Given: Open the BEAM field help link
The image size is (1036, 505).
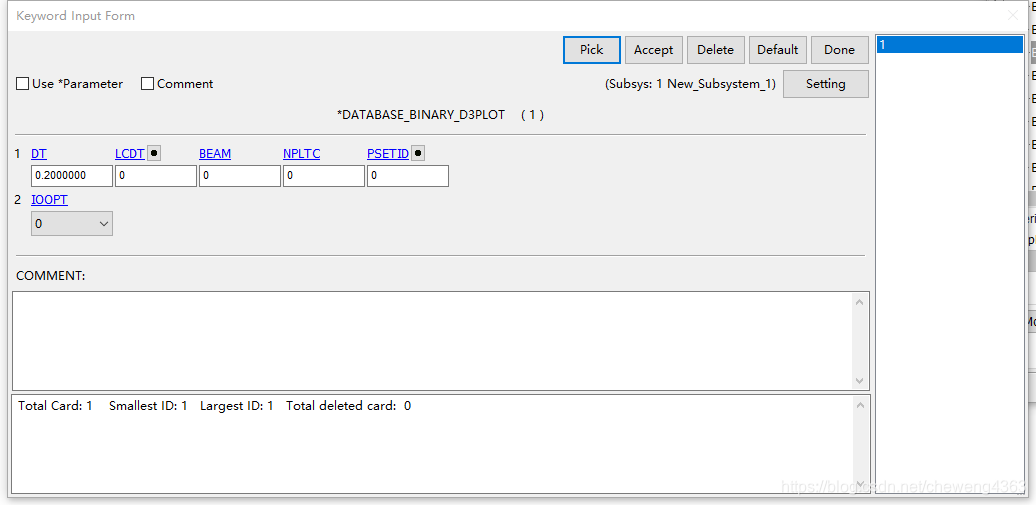Looking at the screenshot, I should tap(215, 154).
